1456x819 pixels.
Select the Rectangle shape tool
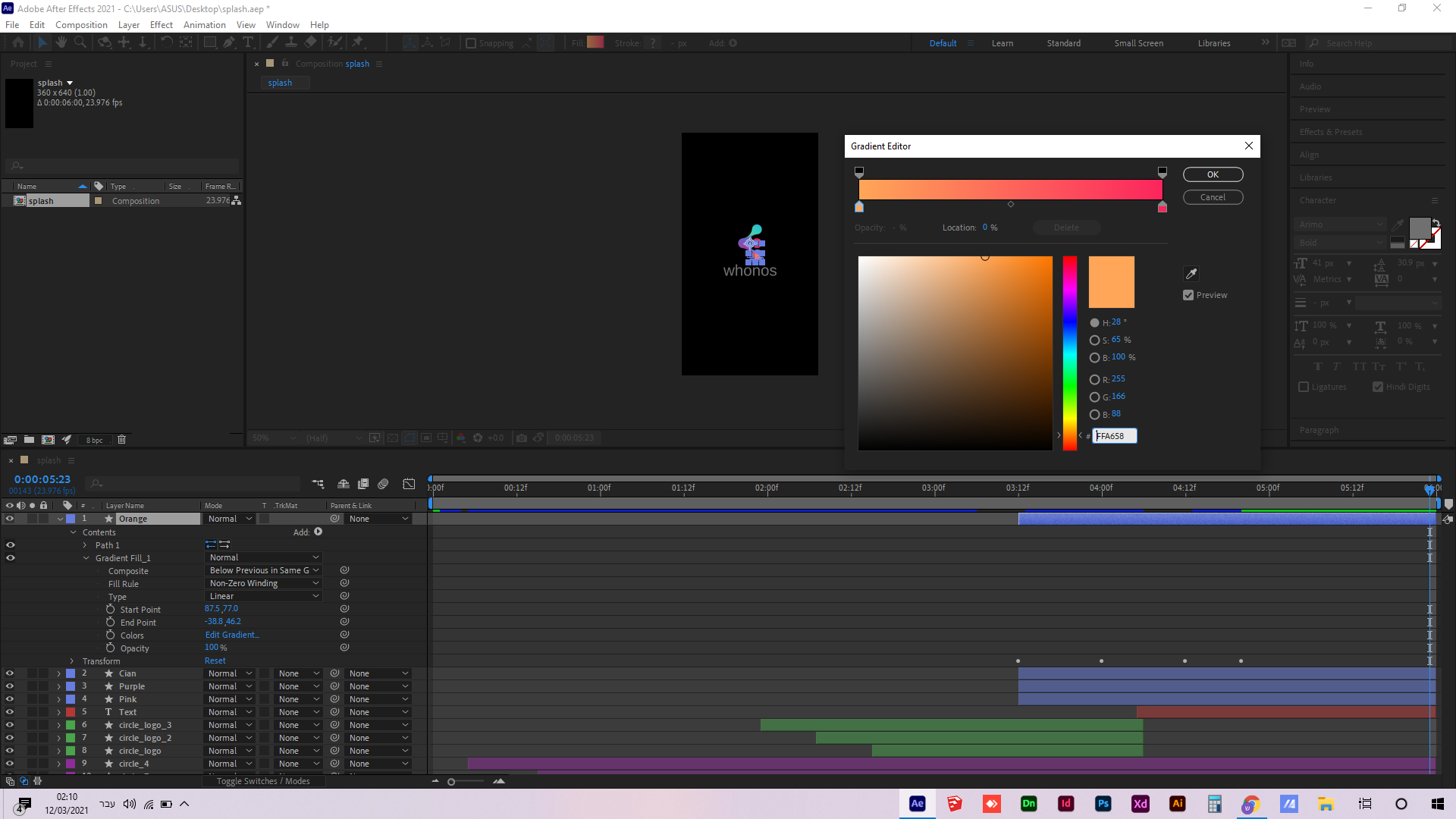210,42
